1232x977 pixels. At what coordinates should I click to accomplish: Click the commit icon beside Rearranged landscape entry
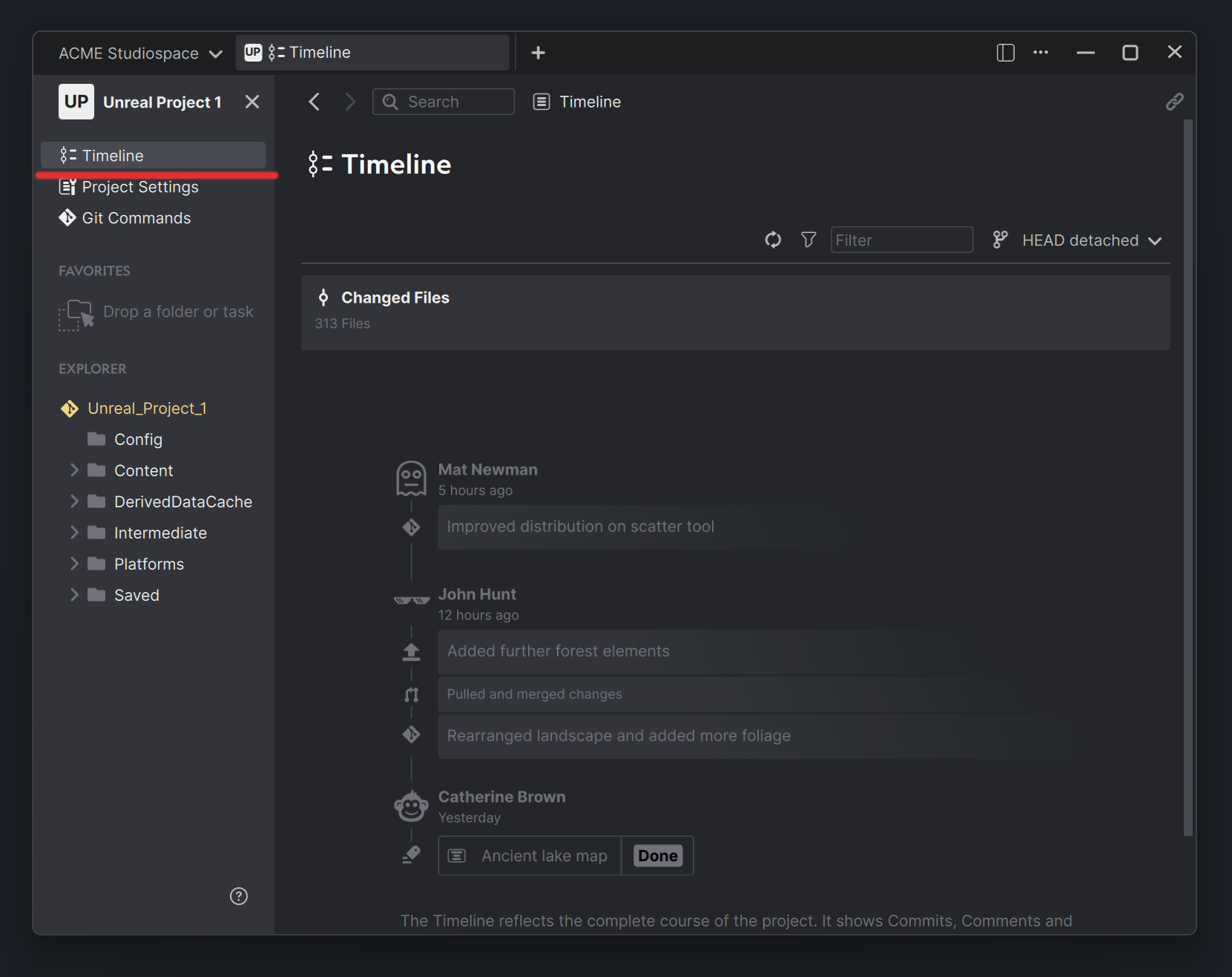(x=411, y=734)
